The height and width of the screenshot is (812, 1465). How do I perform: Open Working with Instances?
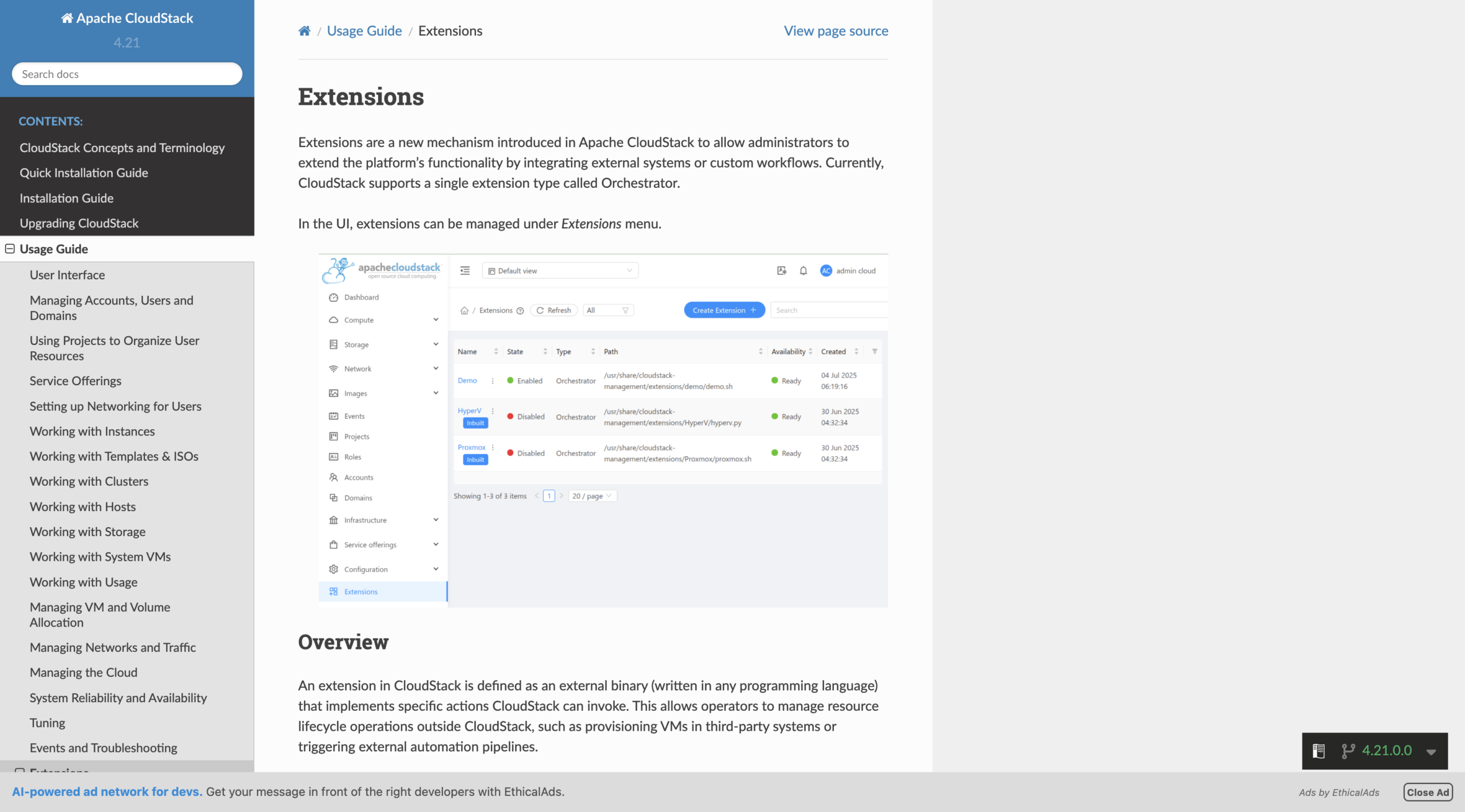pyautogui.click(x=92, y=431)
